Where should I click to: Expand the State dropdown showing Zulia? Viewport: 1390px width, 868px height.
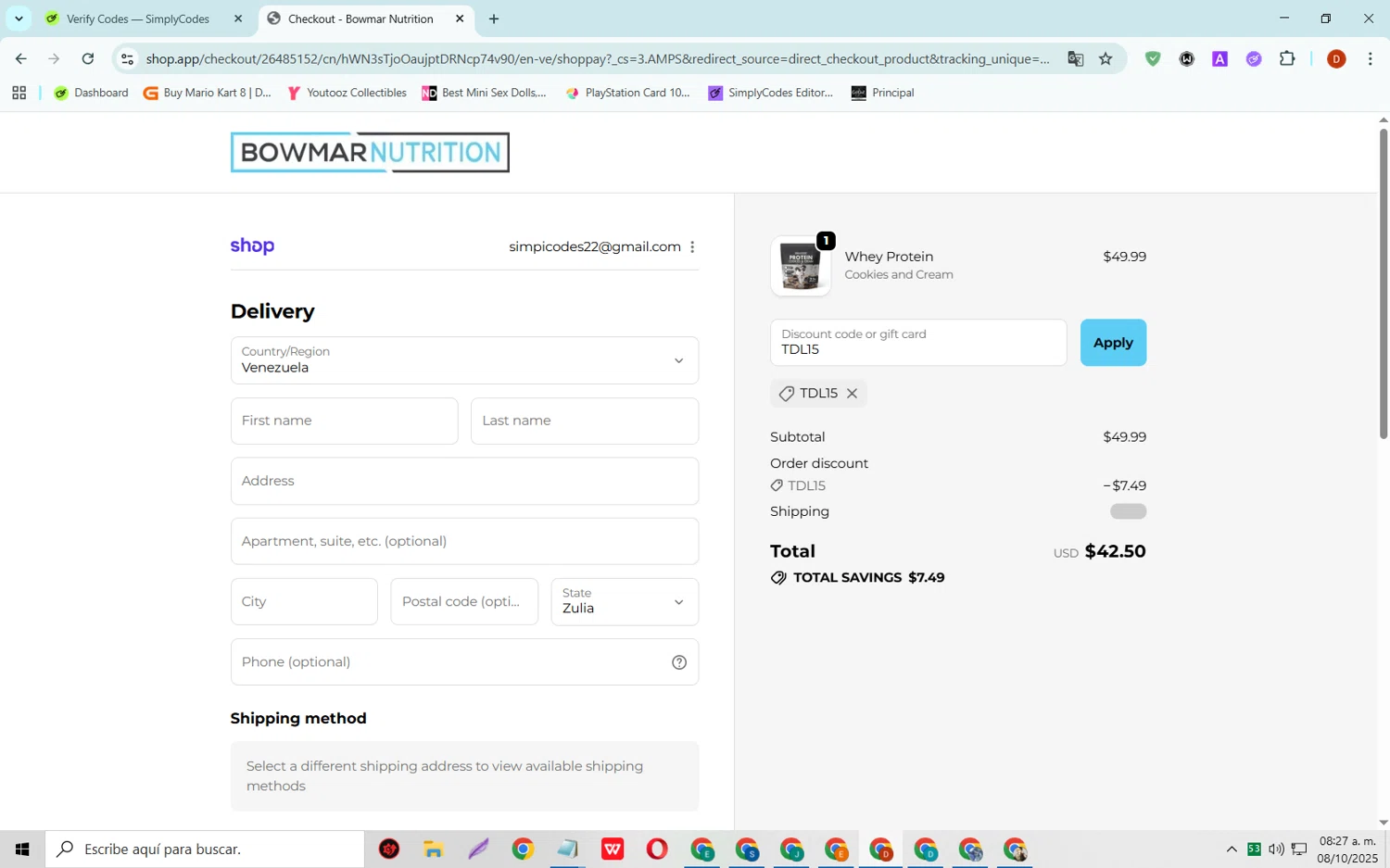625,602
